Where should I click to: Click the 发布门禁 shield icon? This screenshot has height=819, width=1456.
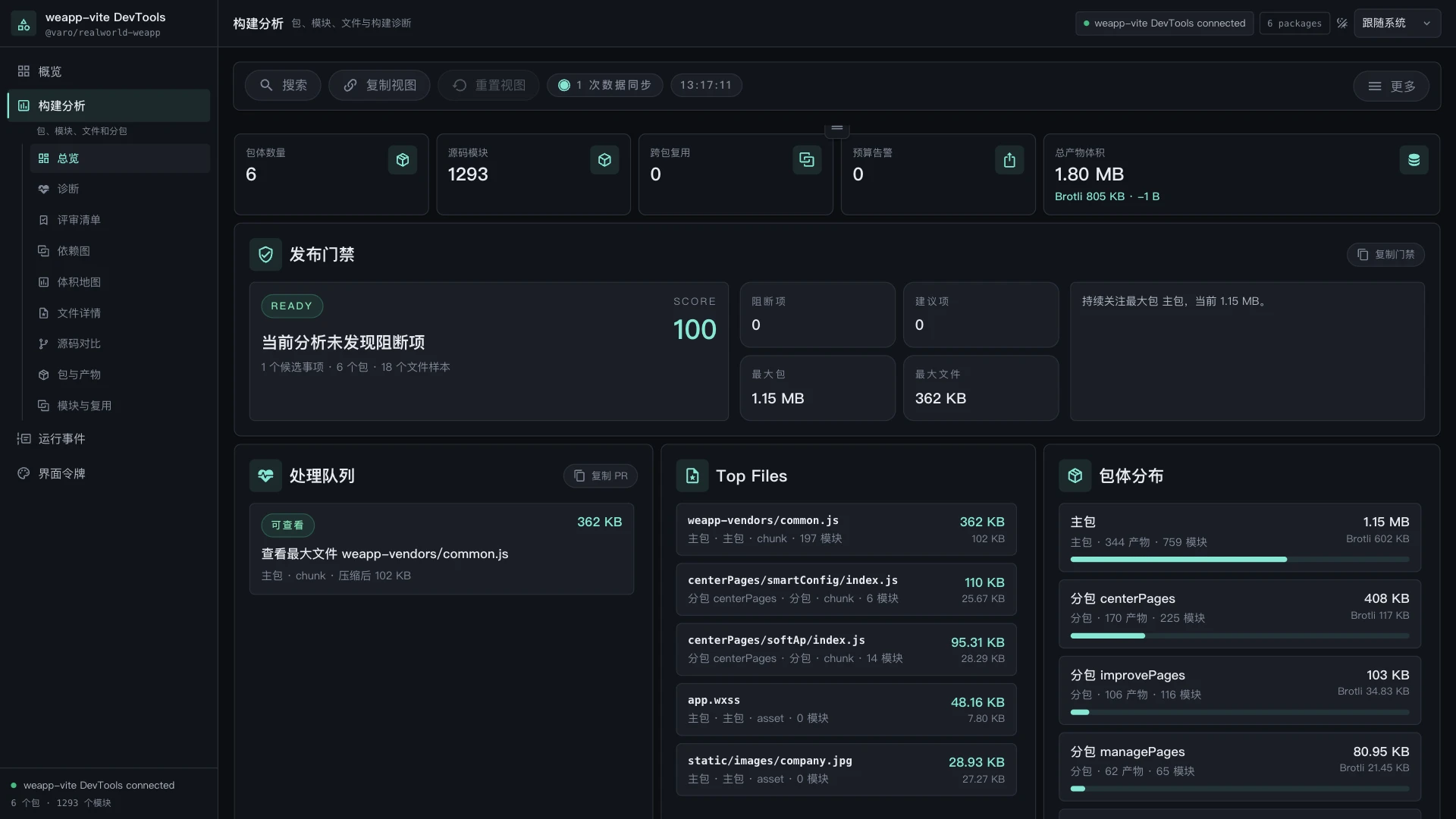click(x=265, y=255)
